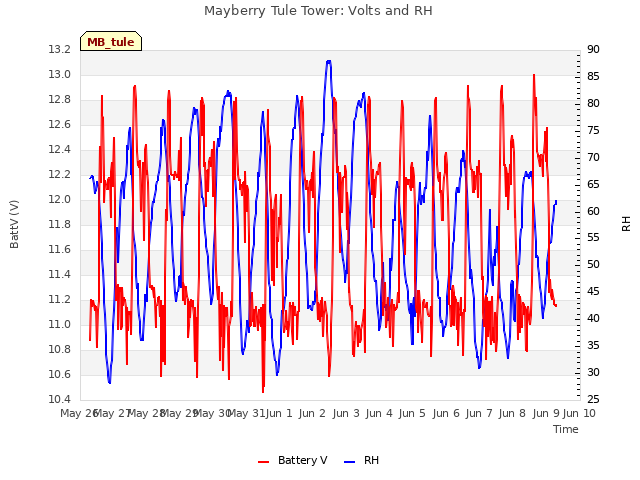This screenshot has width=640, height=480.
Task: Click the May 31 date tick
Action: [x=246, y=413]
